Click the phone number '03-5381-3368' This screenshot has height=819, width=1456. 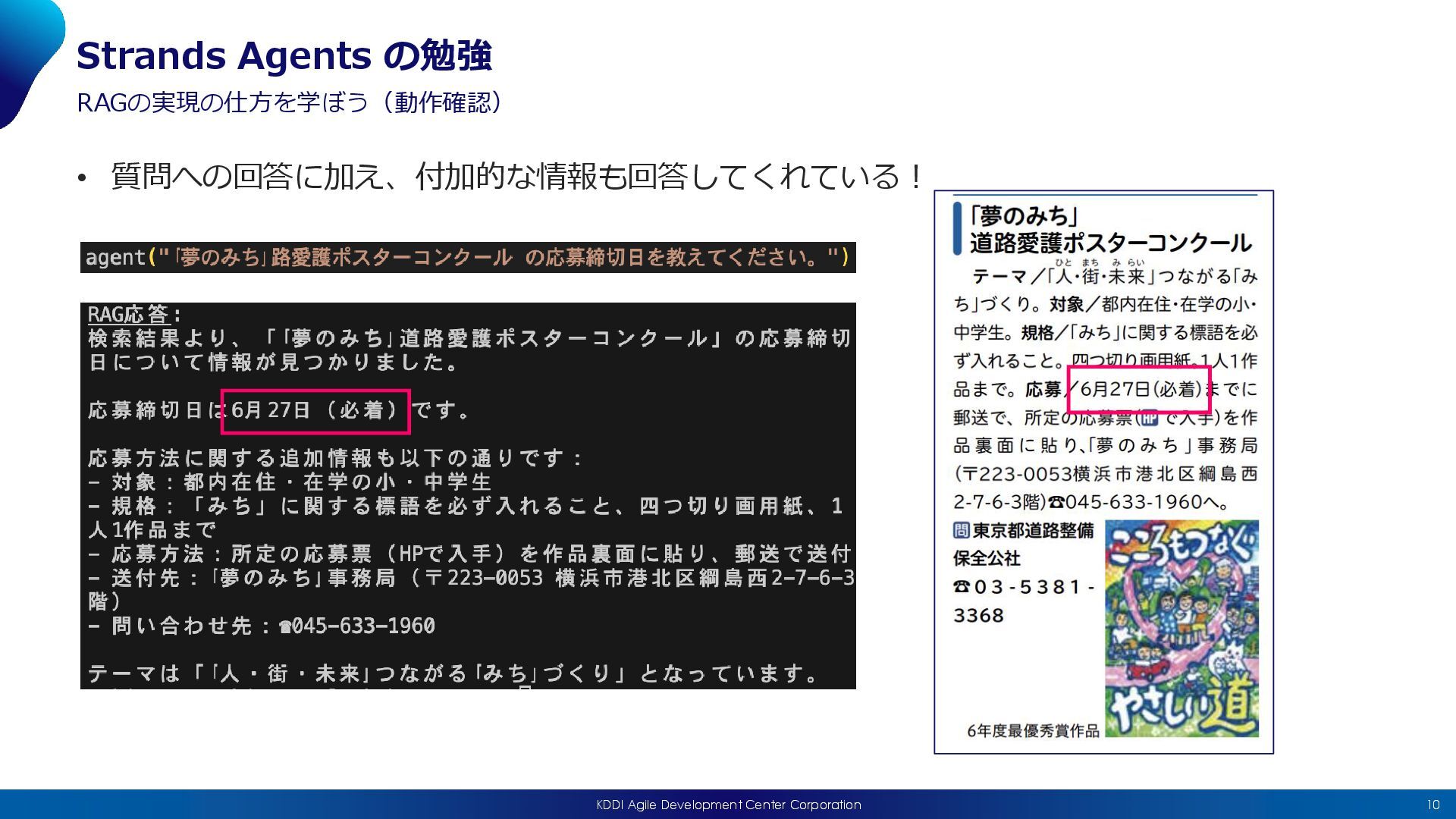point(1024,601)
